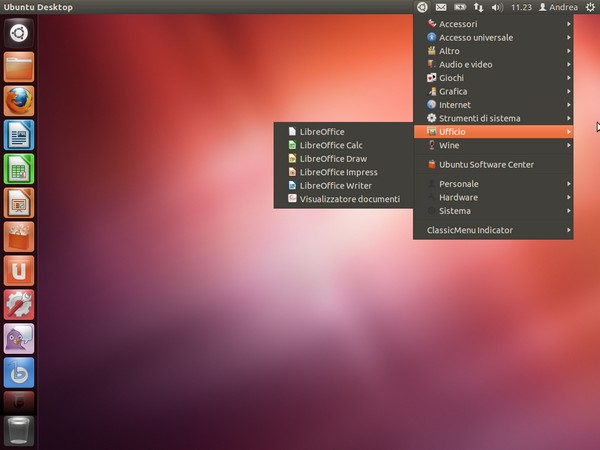Click the Internet globe icon

432,104
